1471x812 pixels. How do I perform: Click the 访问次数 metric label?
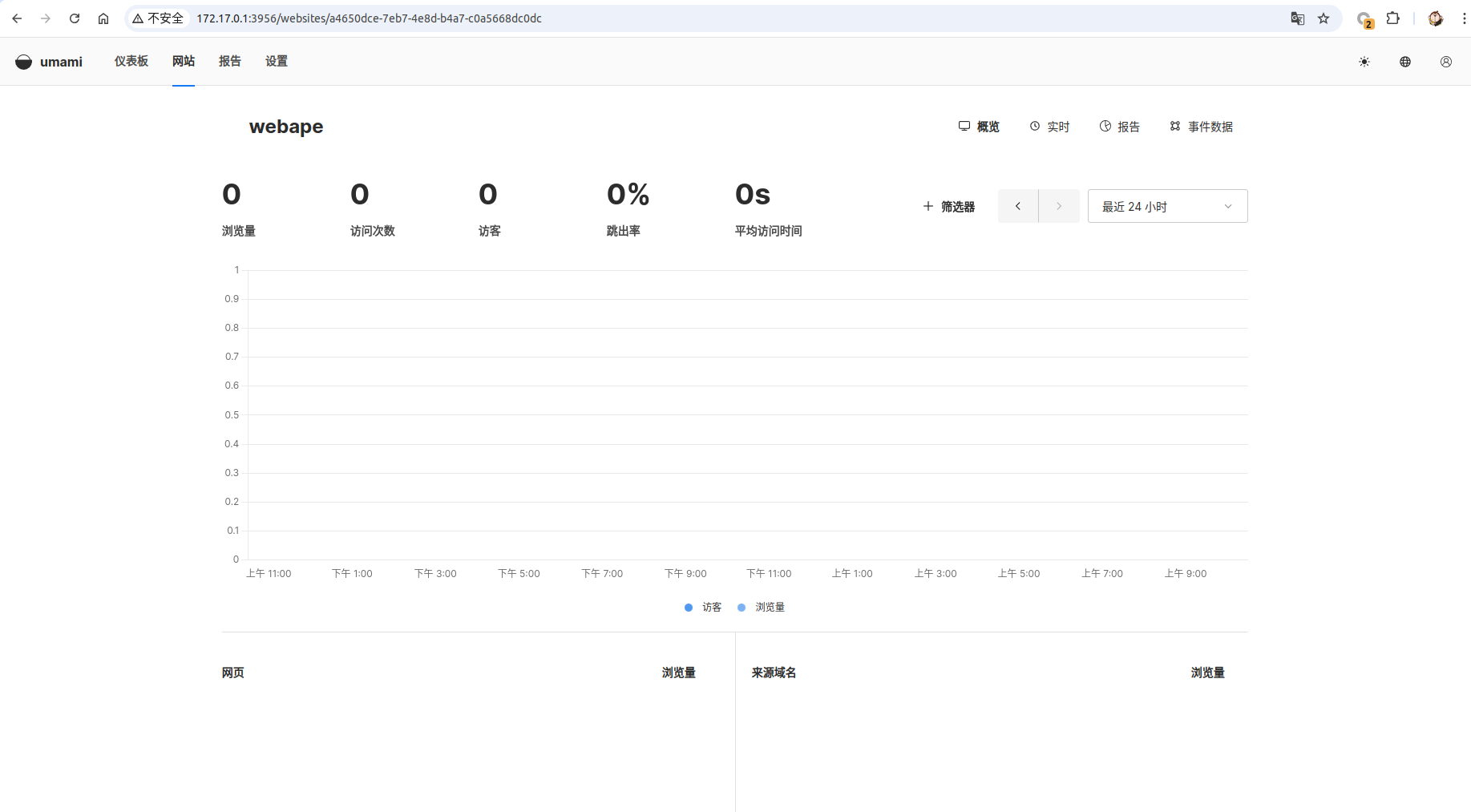tap(373, 231)
